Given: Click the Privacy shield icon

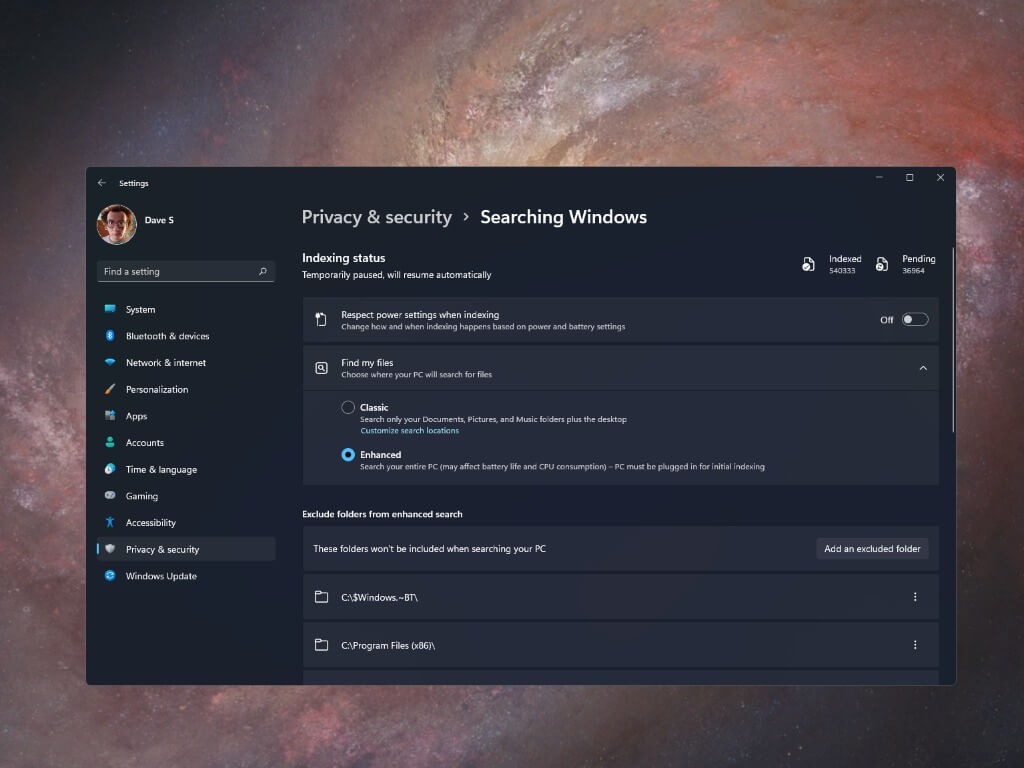Looking at the screenshot, I should point(110,549).
